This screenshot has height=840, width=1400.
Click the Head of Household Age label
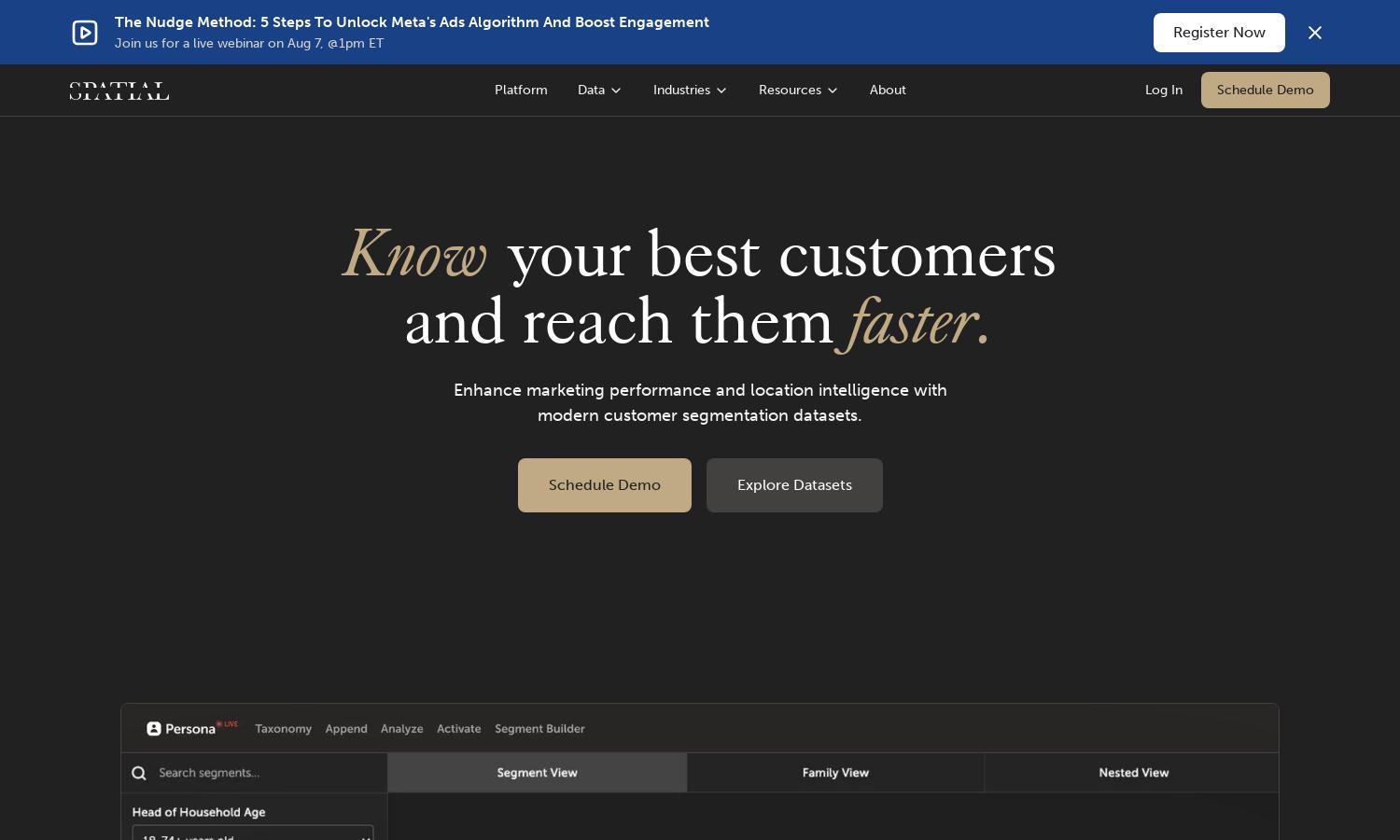199,812
